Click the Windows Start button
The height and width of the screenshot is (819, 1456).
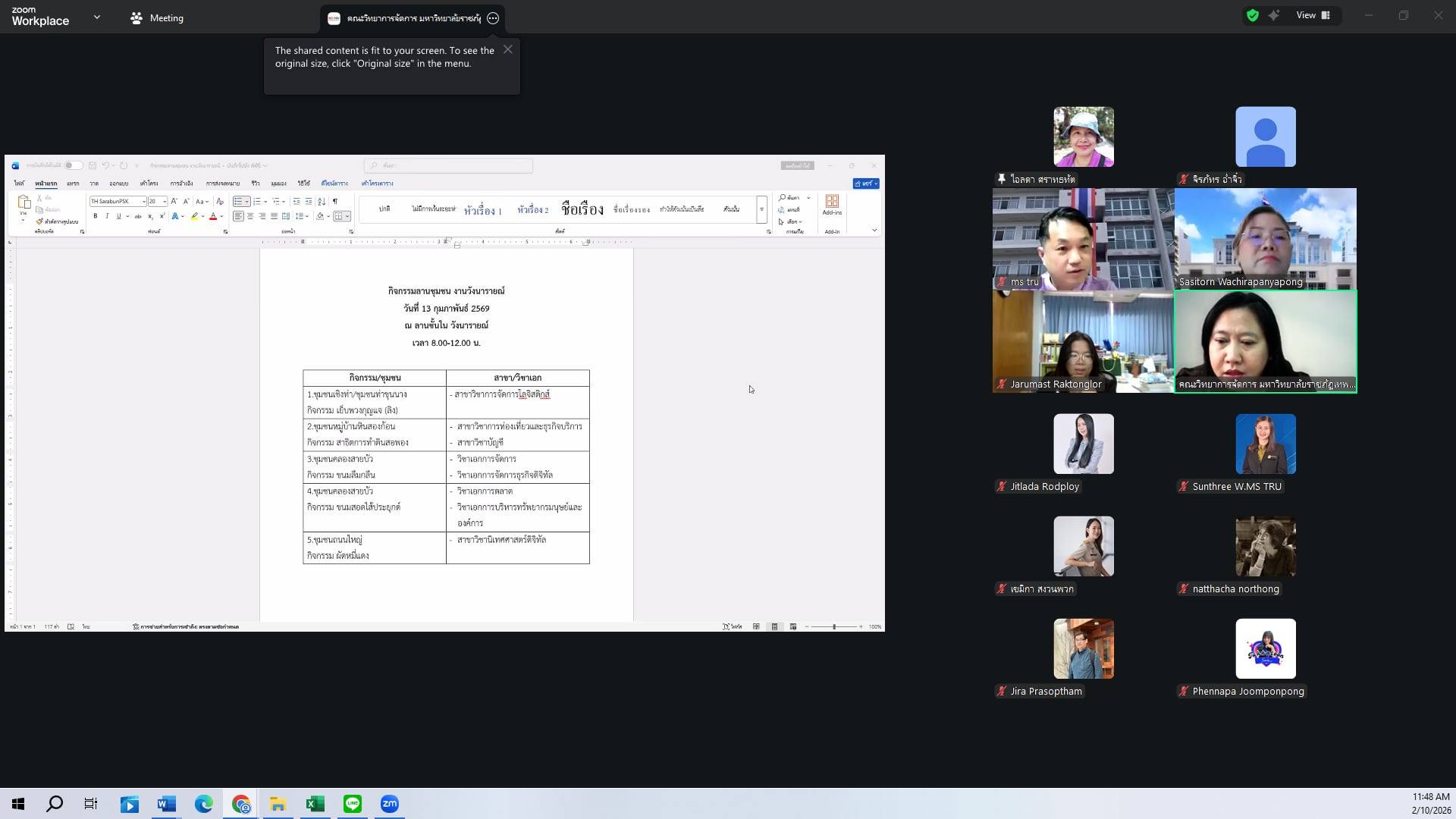click(x=18, y=804)
